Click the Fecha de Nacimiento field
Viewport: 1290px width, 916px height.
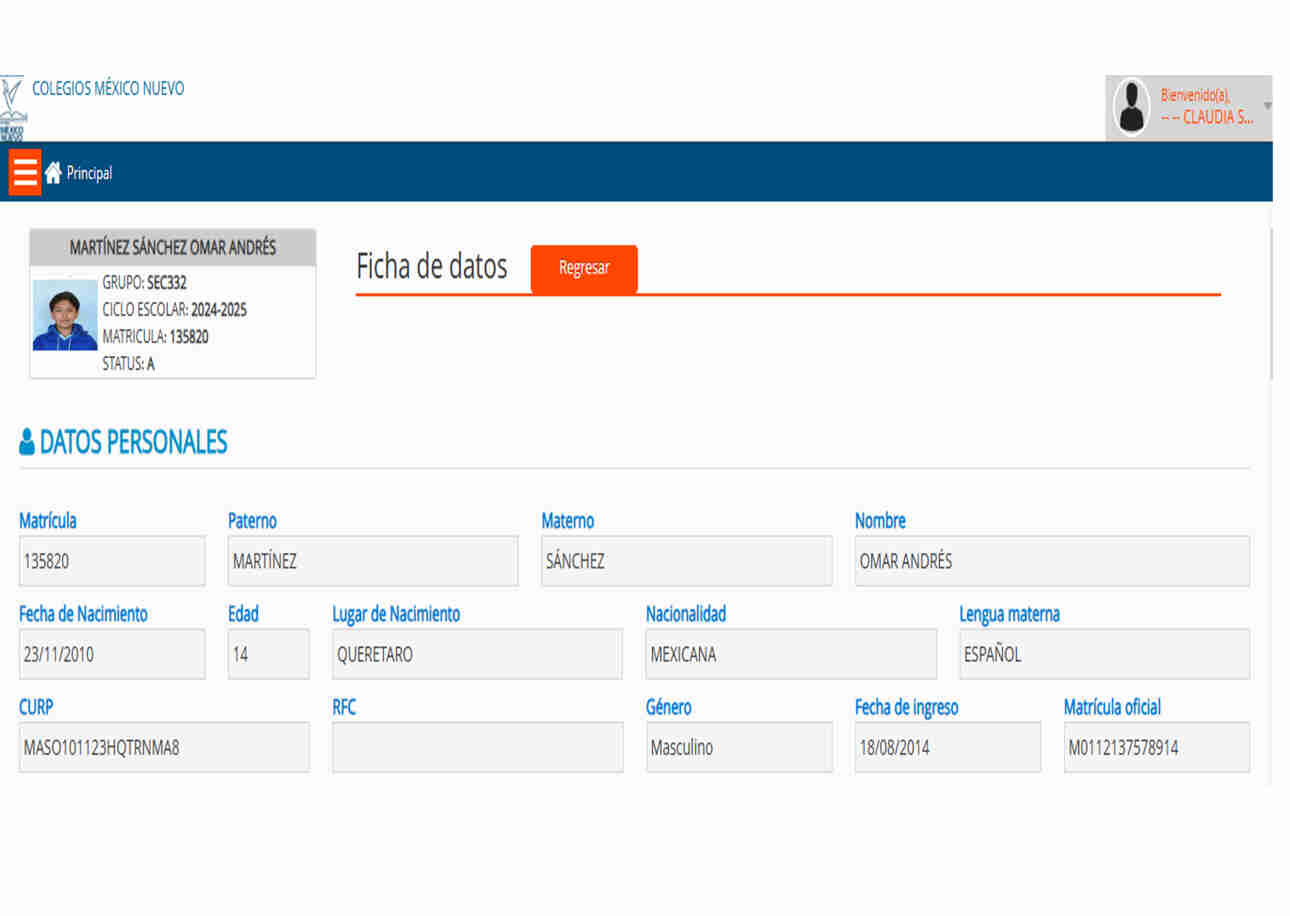pyautogui.click(x=112, y=655)
